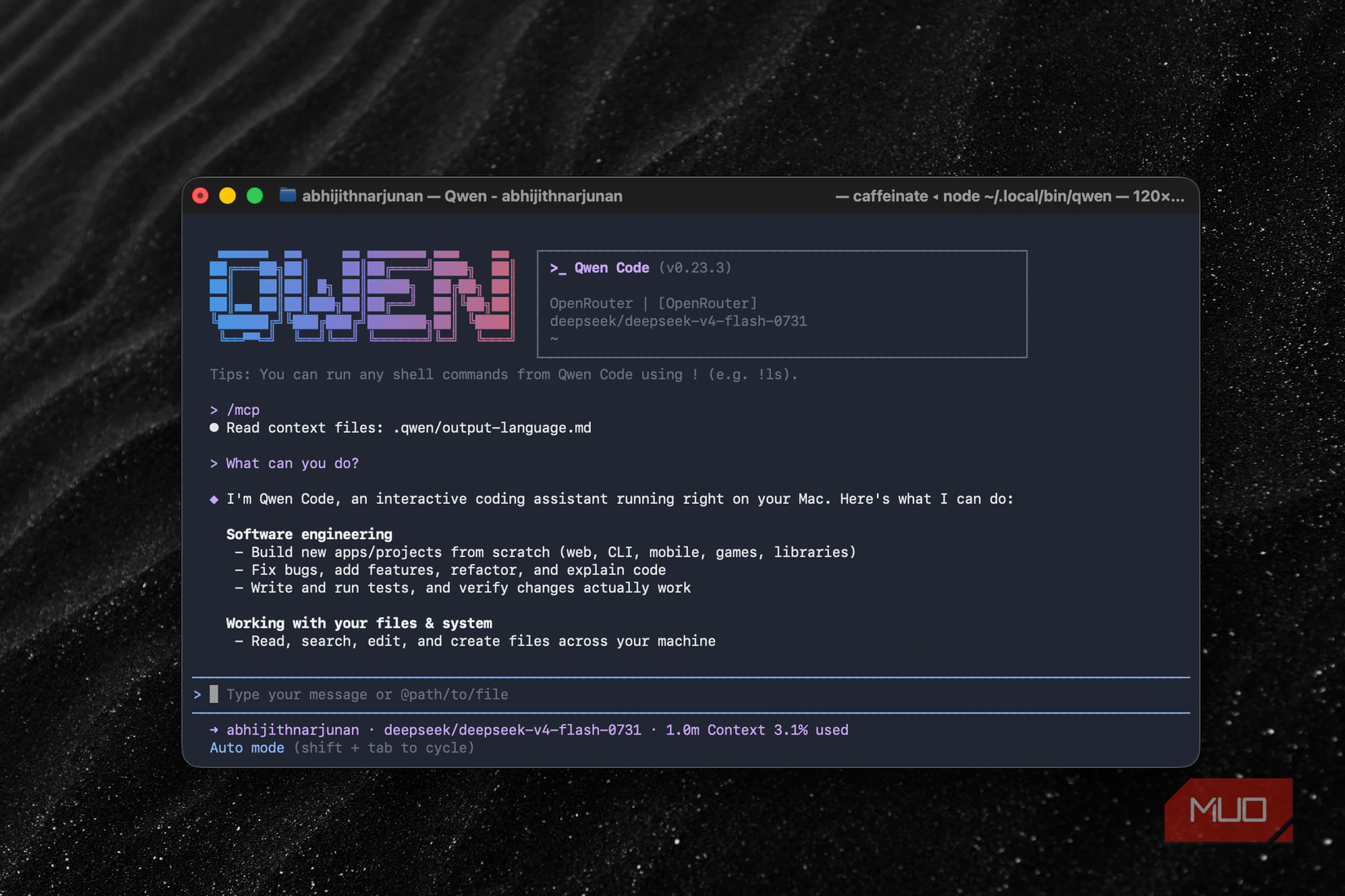Click the '/mcp' command line

pos(235,410)
